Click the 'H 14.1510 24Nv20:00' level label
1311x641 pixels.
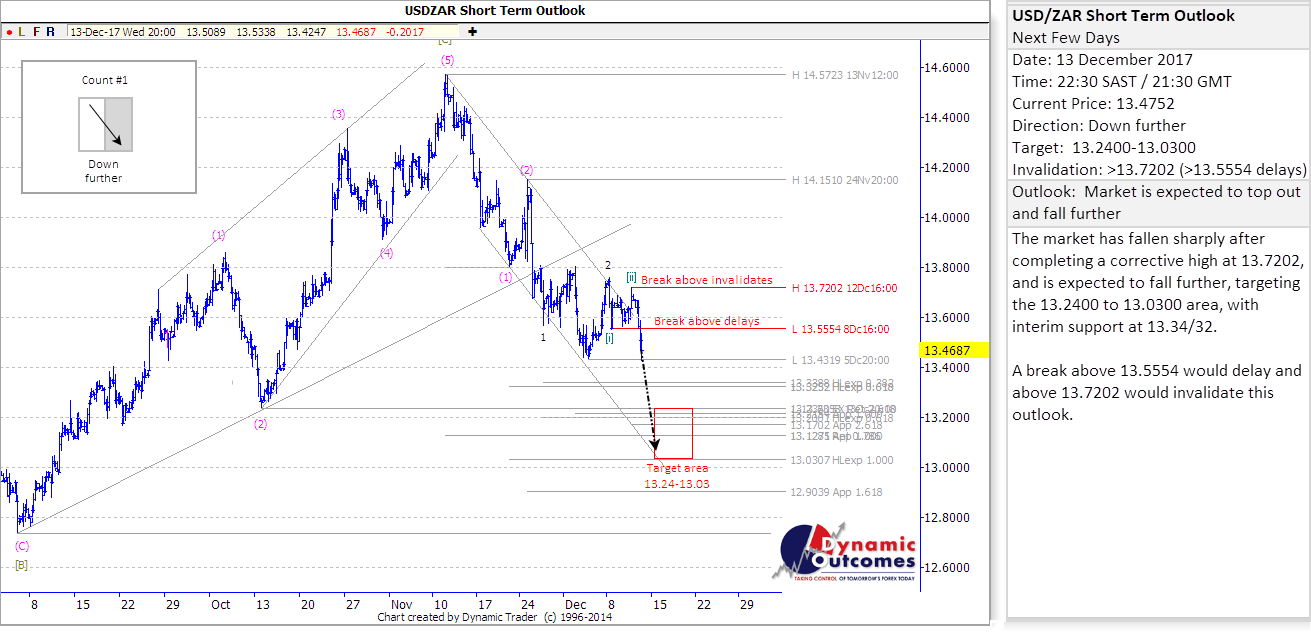pyautogui.click(x=846, y=180)
